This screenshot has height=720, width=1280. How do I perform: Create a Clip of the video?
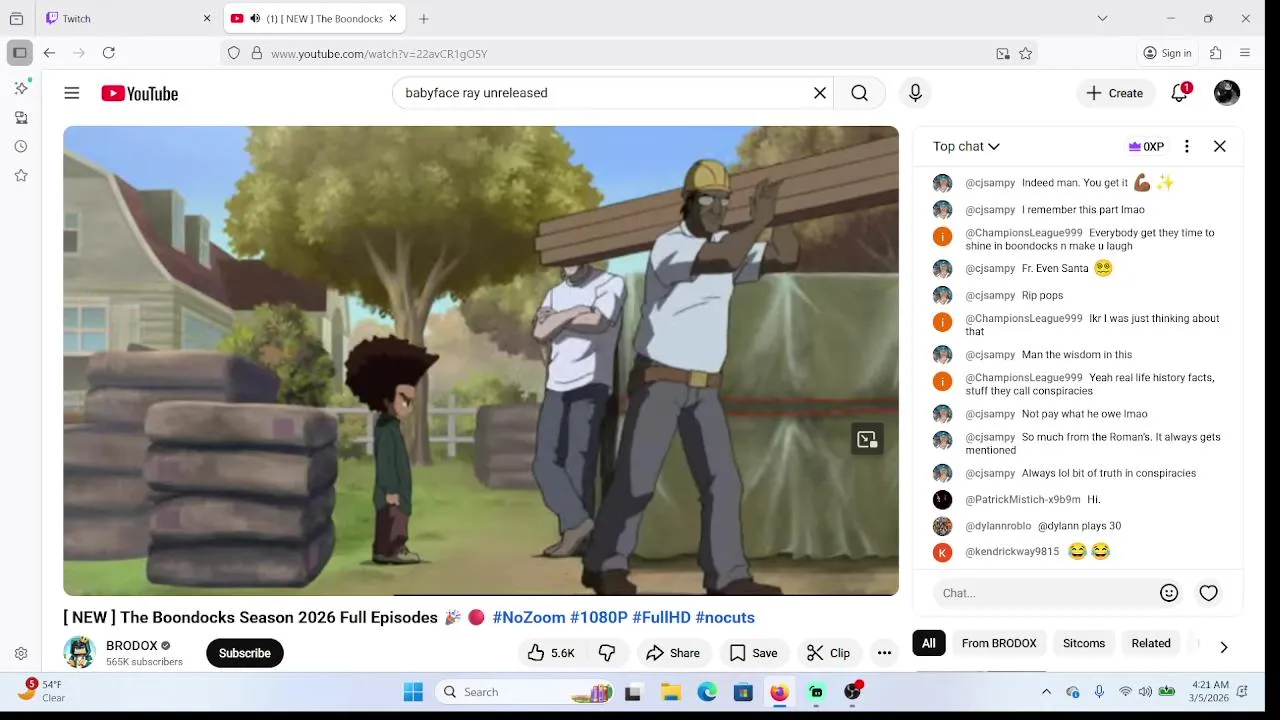(x=829, y=653)
